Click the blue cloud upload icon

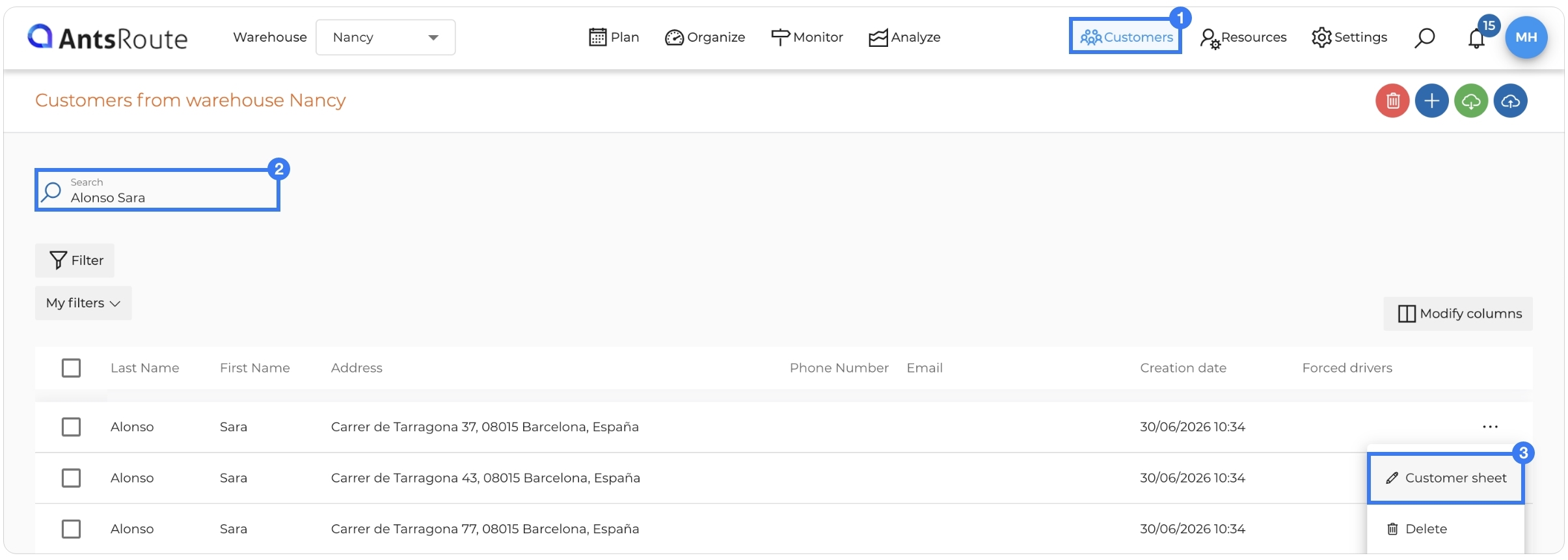tap(1510, 101)
